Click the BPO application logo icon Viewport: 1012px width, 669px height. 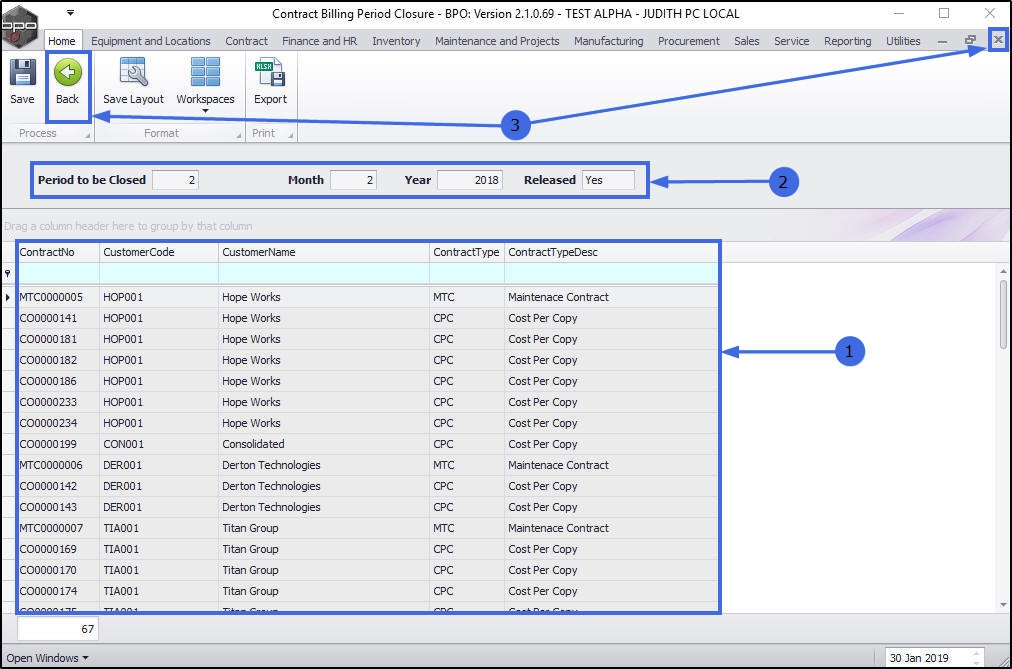click(x=20, y=24)
